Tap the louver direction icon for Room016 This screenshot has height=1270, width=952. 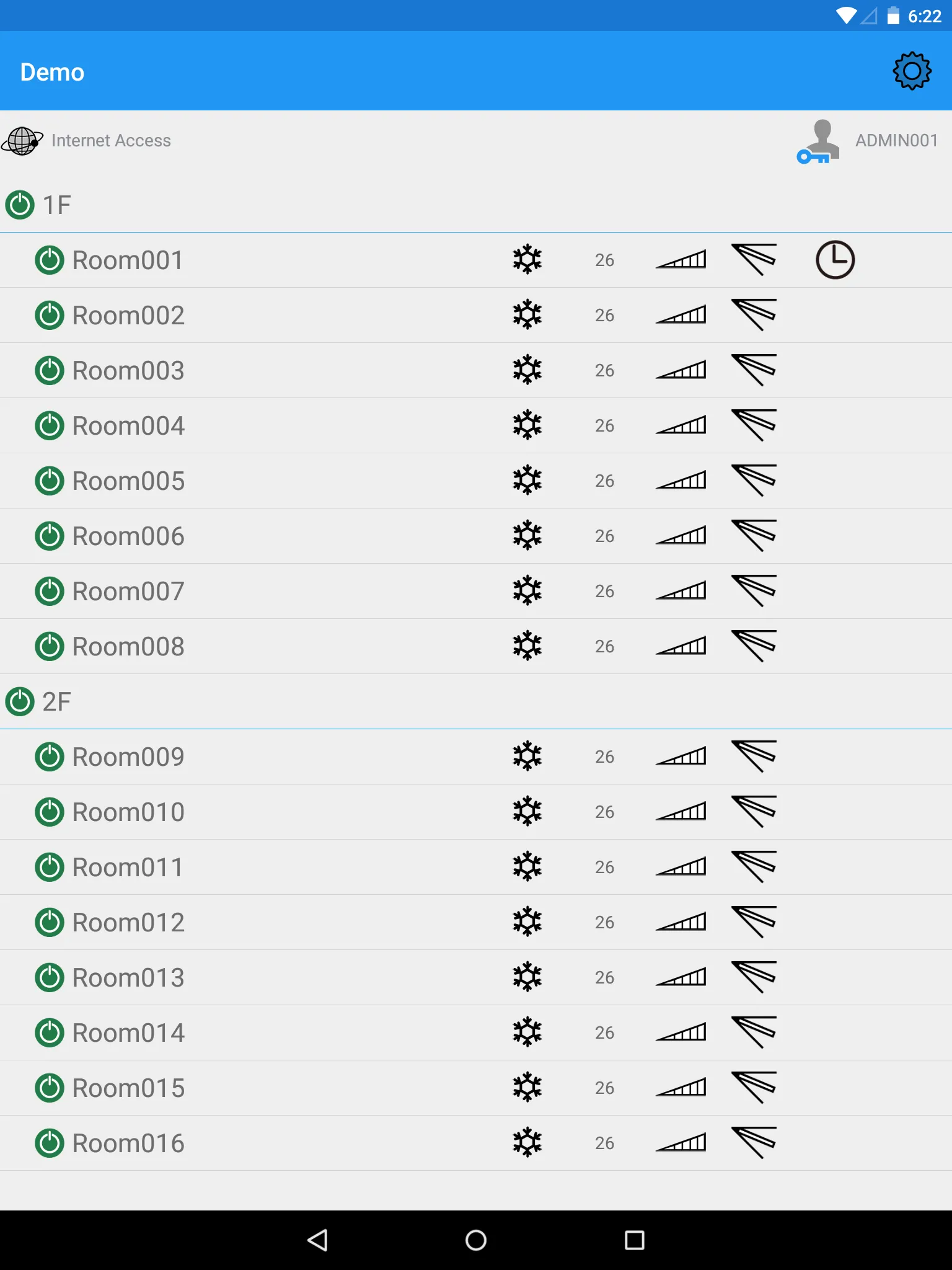[754, 1143]
